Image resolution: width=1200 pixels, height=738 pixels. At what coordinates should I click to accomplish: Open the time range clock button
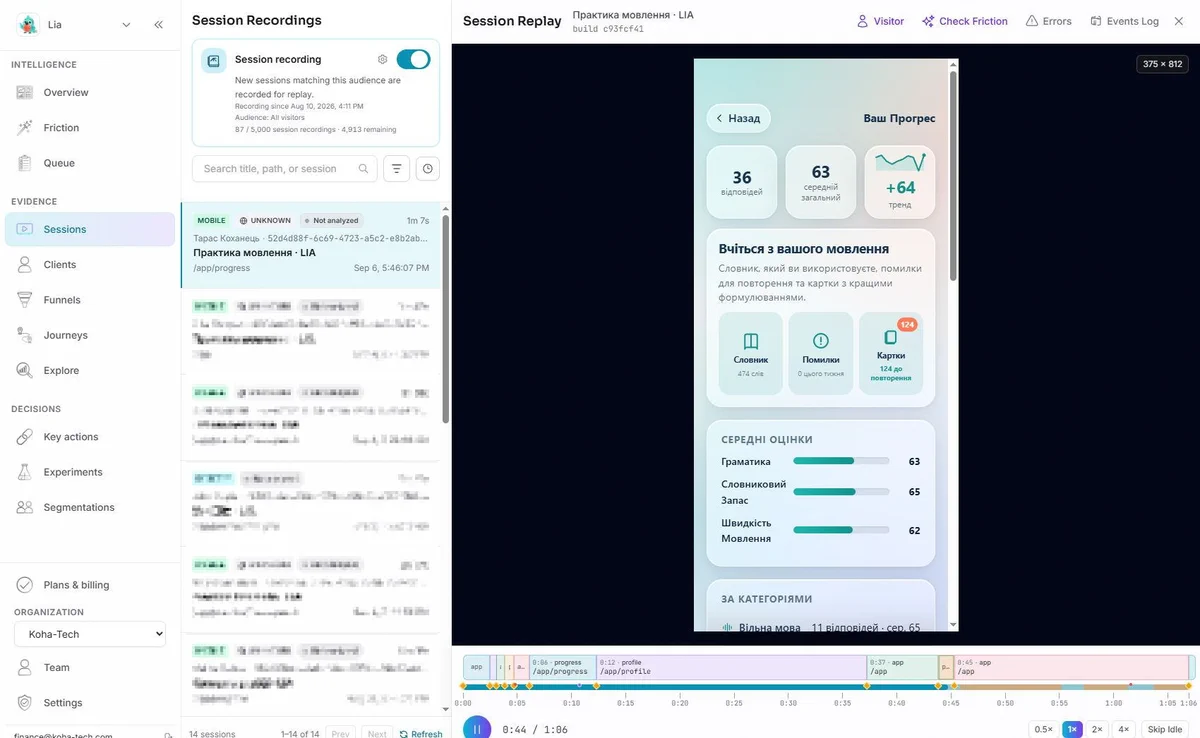point(428,169)
